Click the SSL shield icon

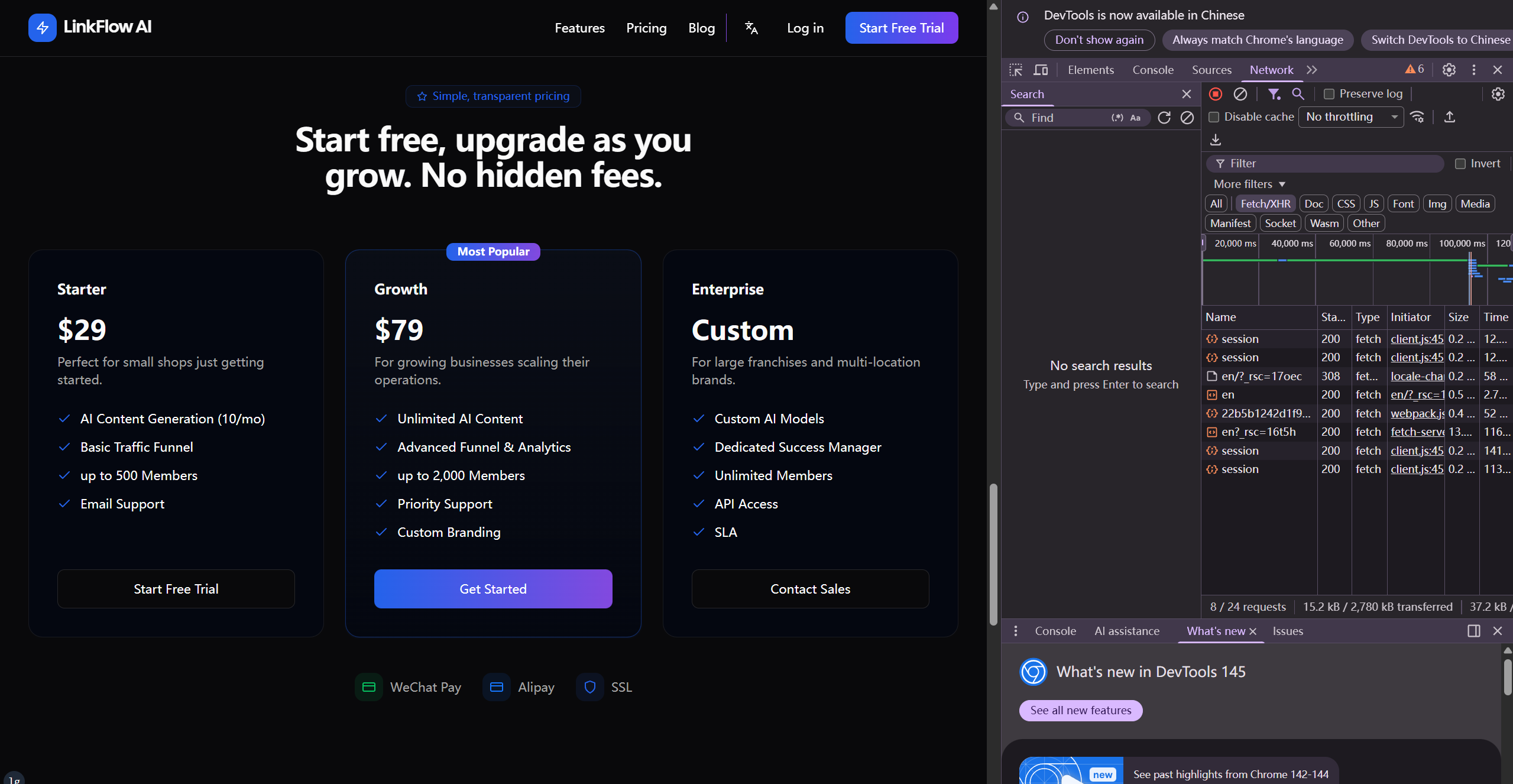coord(590,687)
